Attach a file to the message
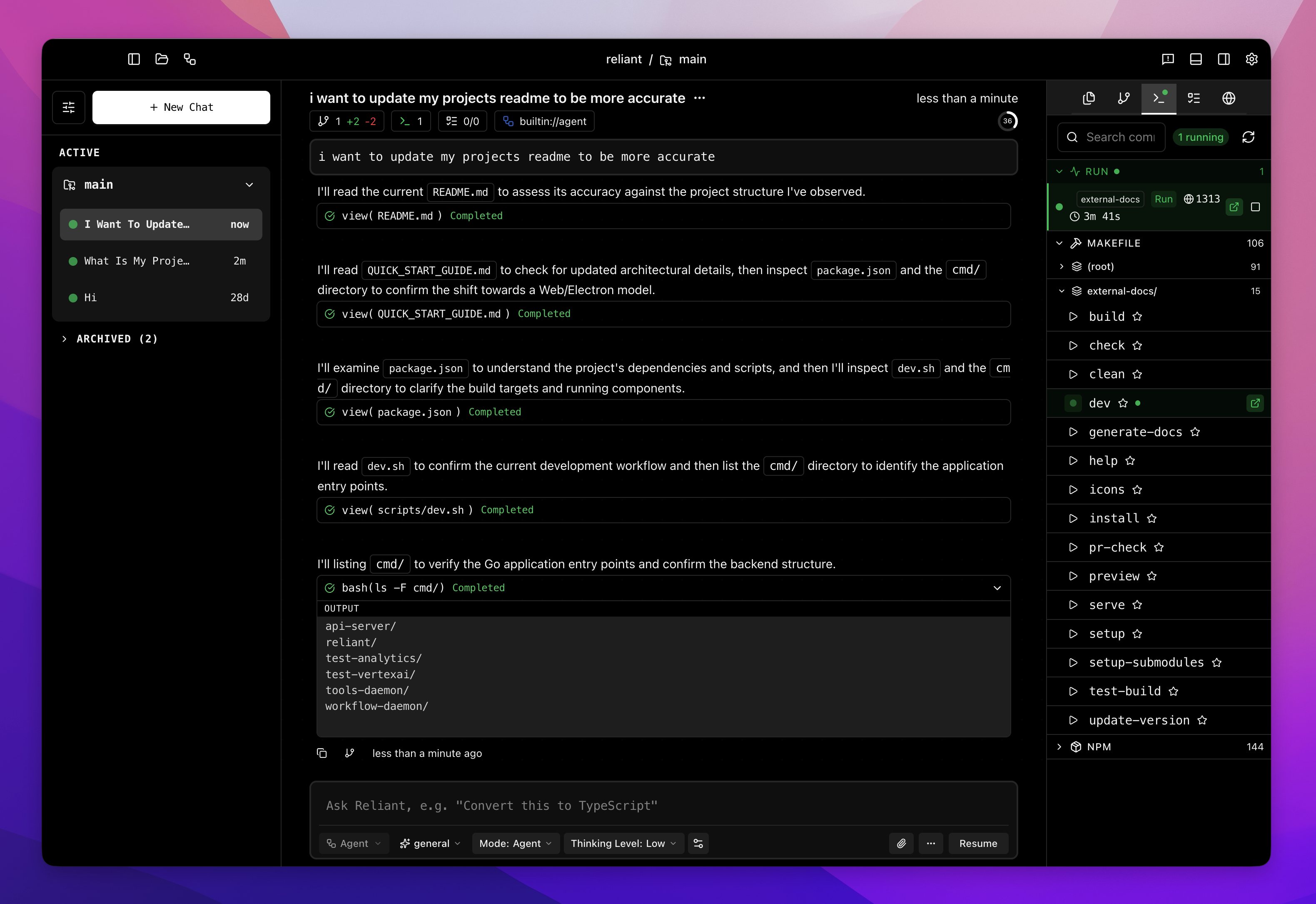 tap(902, 844)
